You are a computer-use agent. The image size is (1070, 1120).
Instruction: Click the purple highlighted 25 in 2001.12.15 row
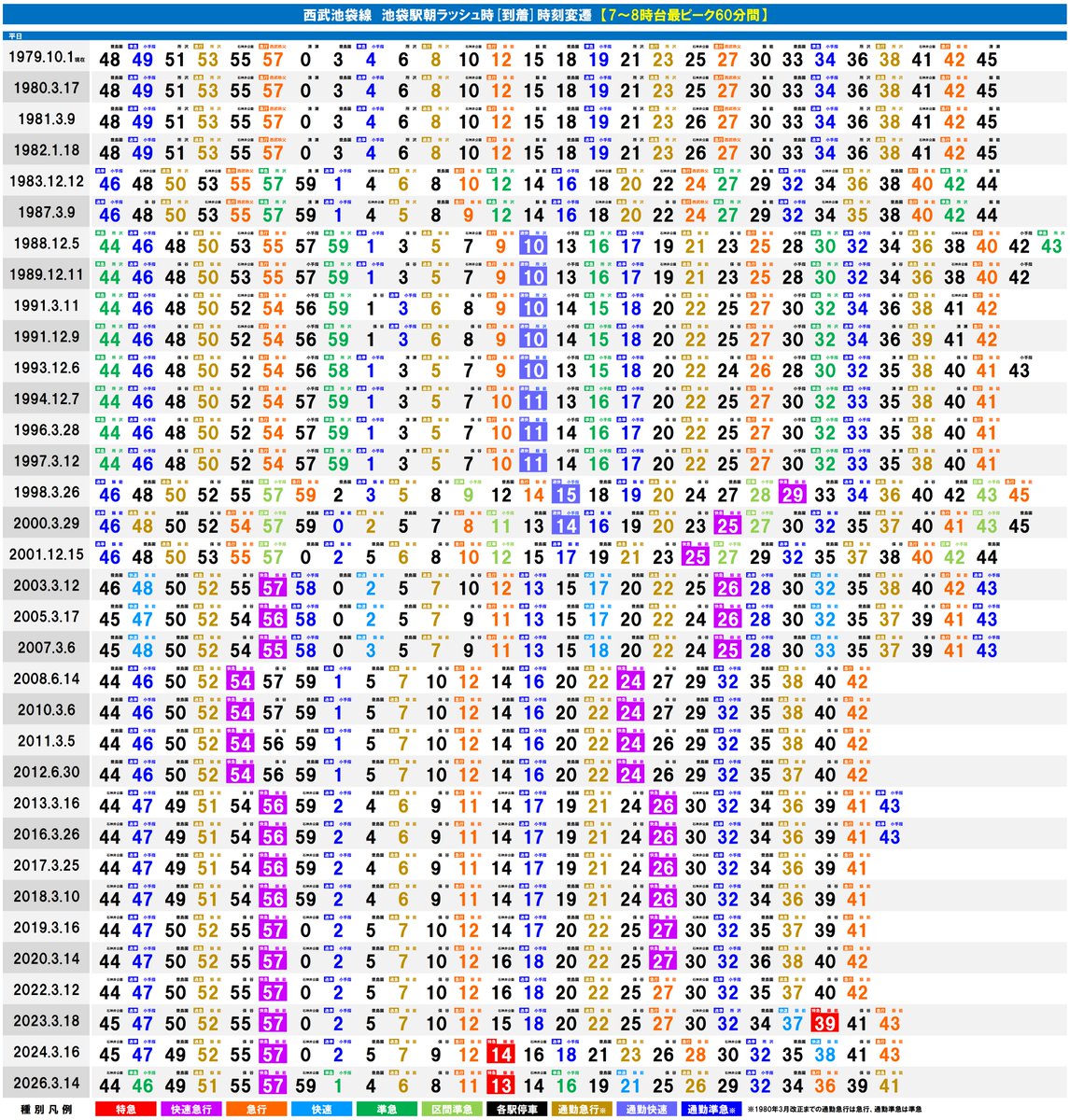point(695,557)
